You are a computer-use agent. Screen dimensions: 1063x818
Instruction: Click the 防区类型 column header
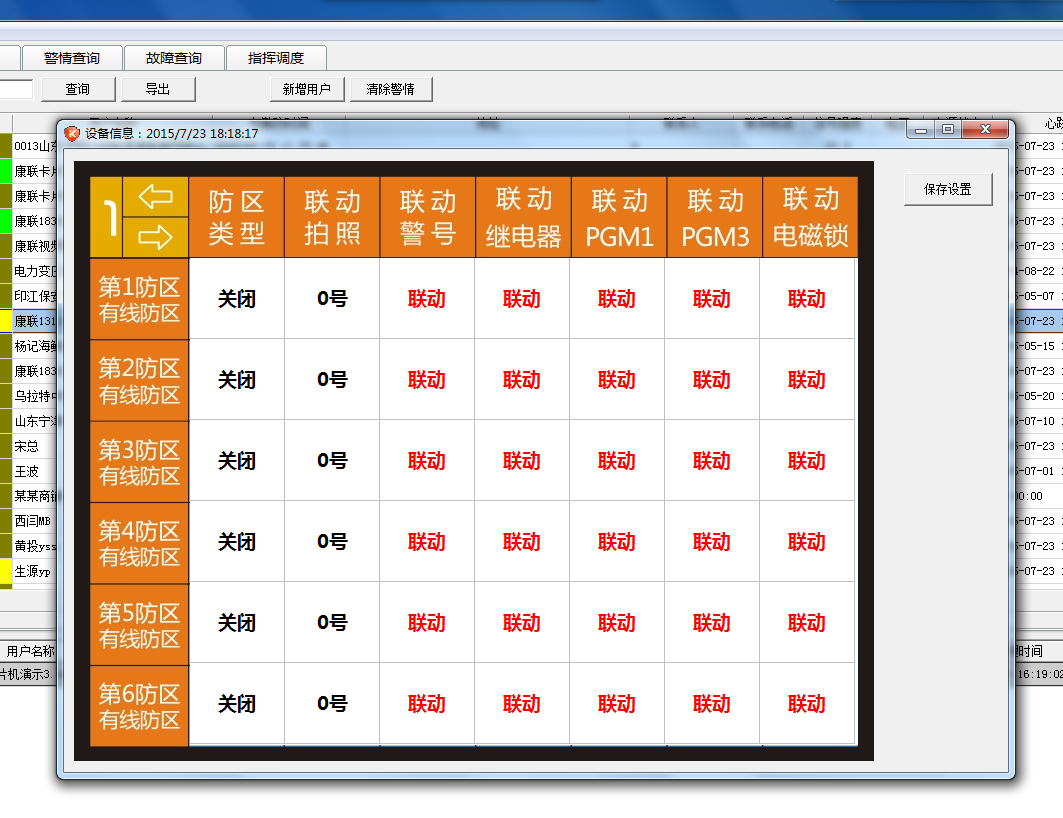[237, 218]
